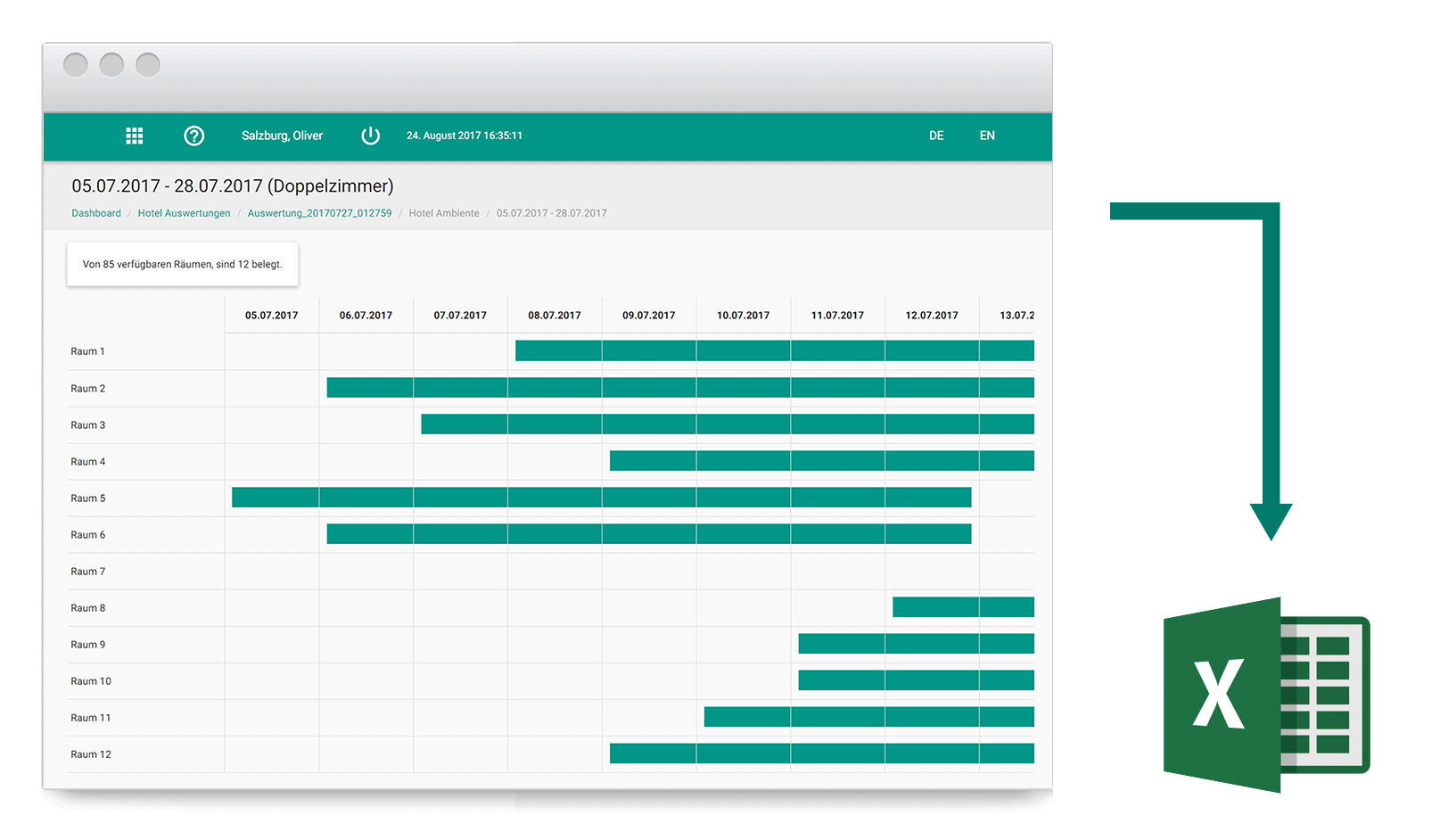Switch language to EN

coord(987,136)
